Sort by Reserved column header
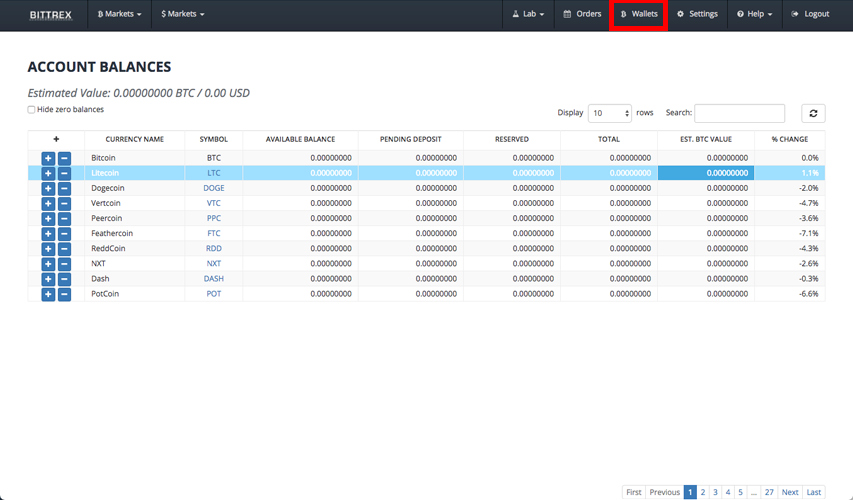 512,140
